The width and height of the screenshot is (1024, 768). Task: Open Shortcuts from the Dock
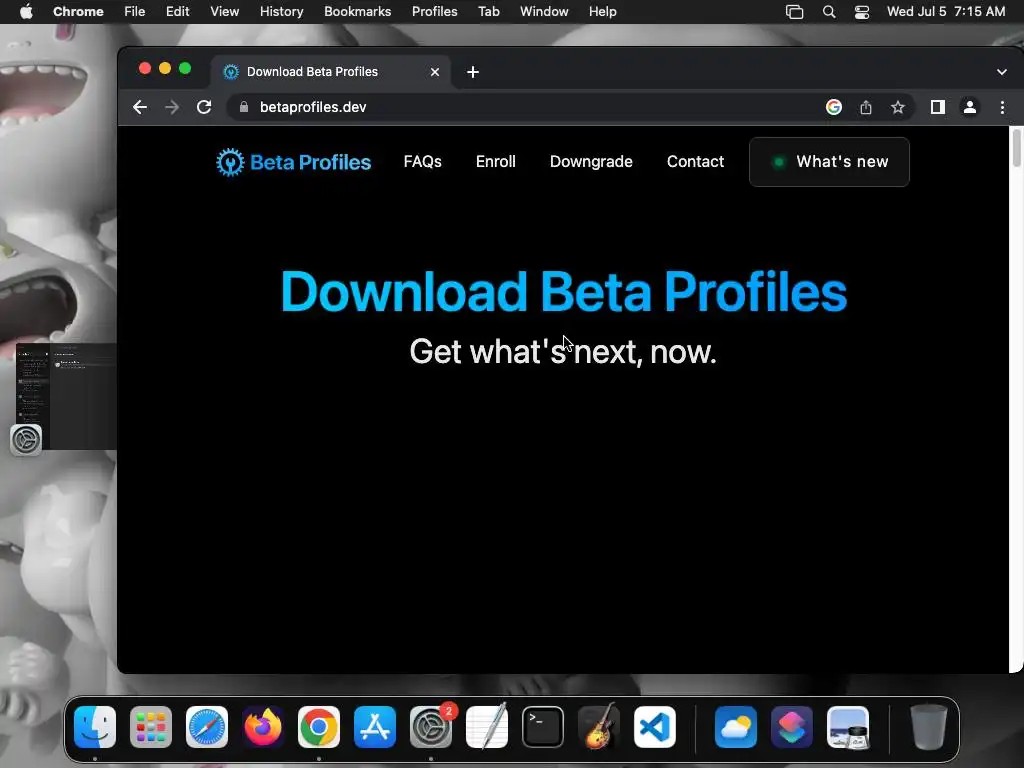pos(792,727)
